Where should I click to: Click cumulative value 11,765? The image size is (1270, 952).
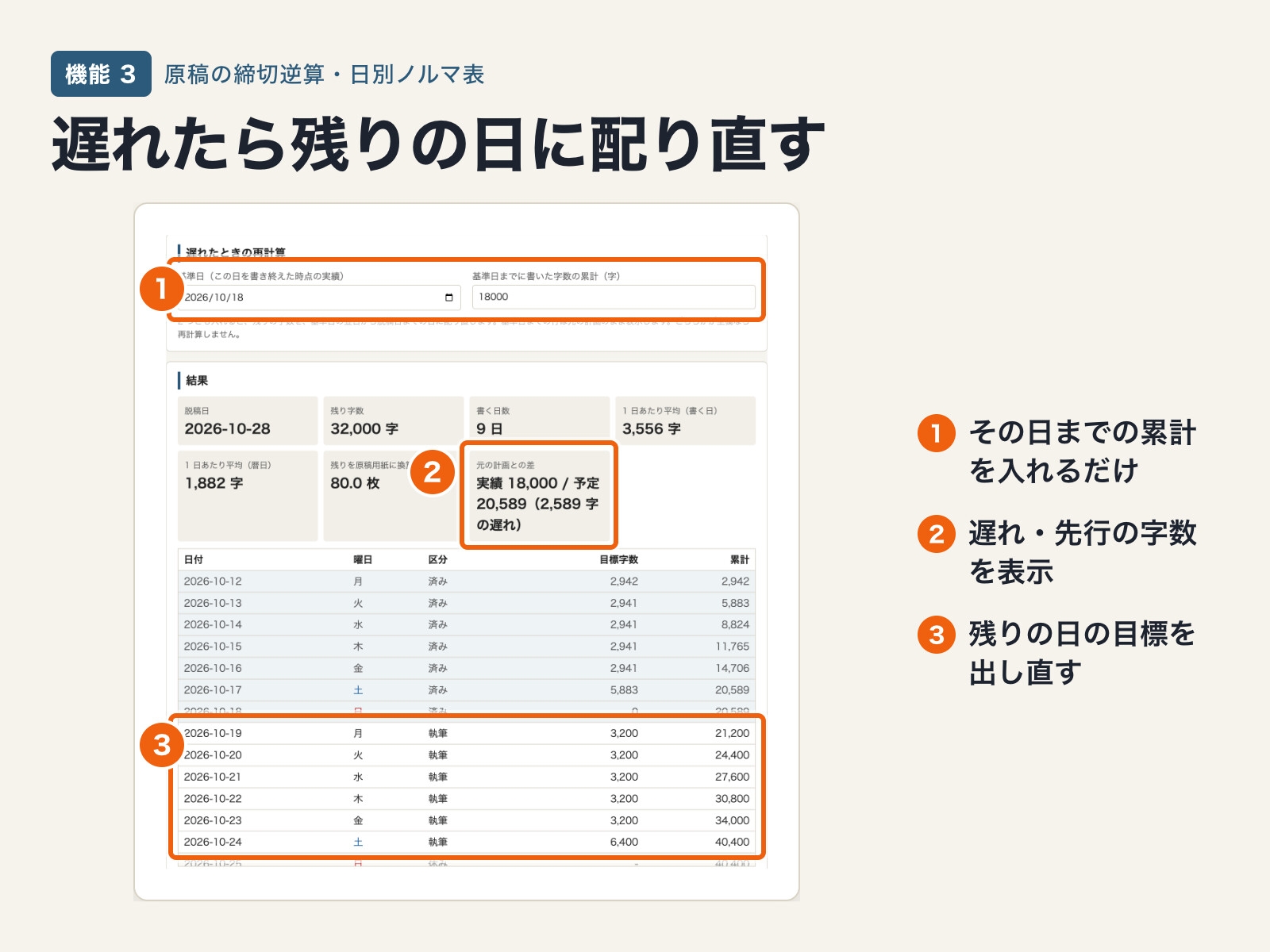tap(733, 647)
